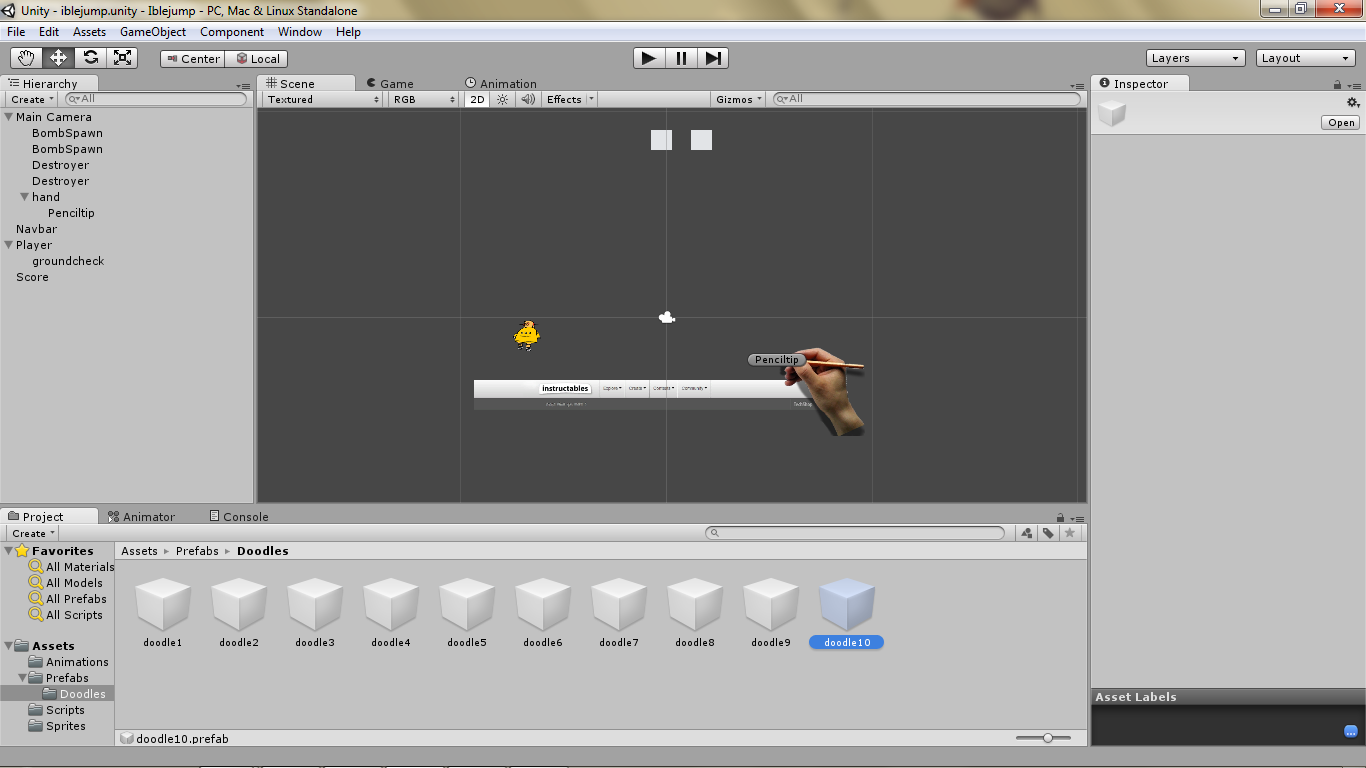Toggle scene audio speaker icon

(528, 99)
